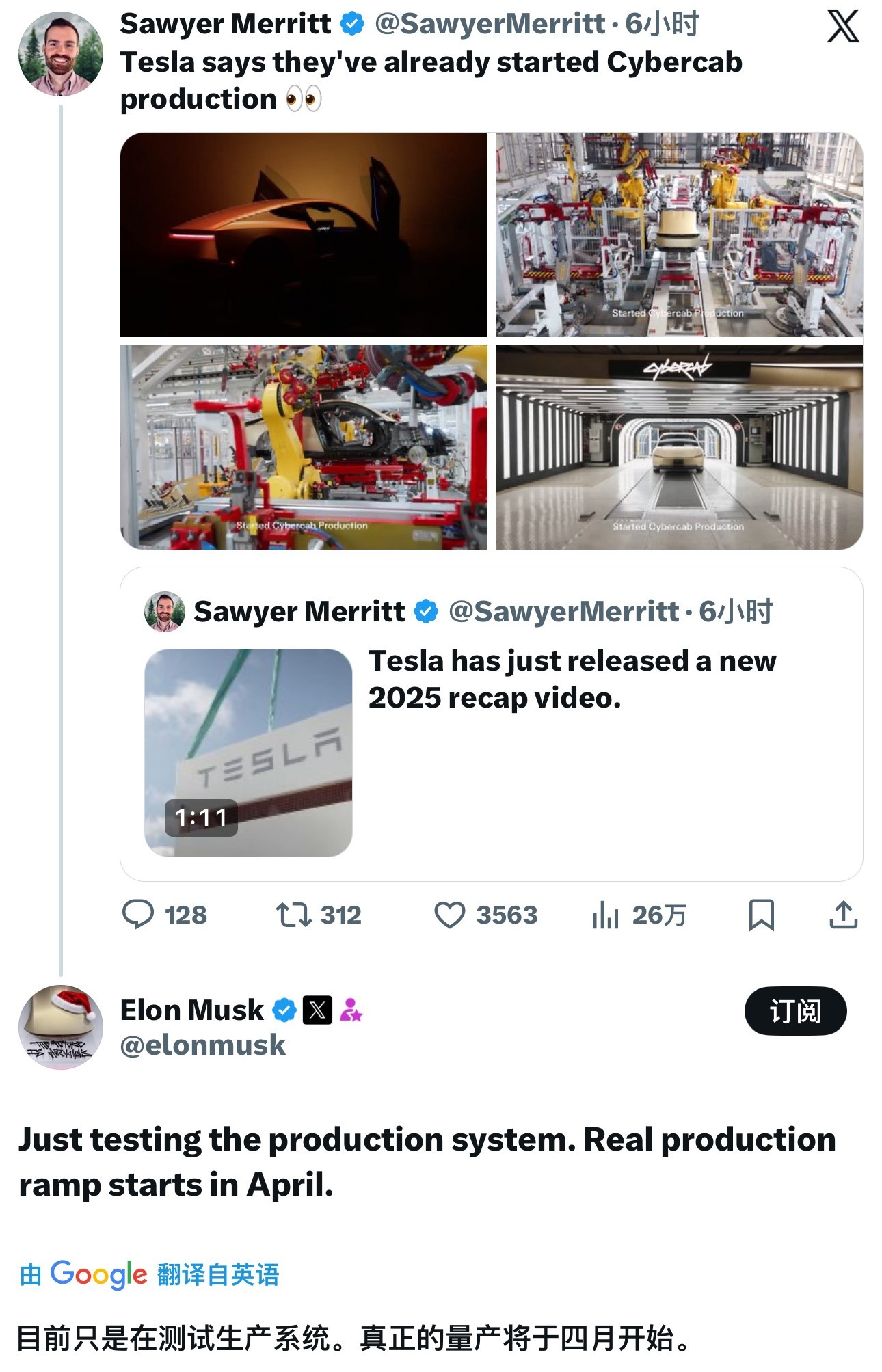
Task: Click the @elonmusk handle link
Action: click(203, 1045)
